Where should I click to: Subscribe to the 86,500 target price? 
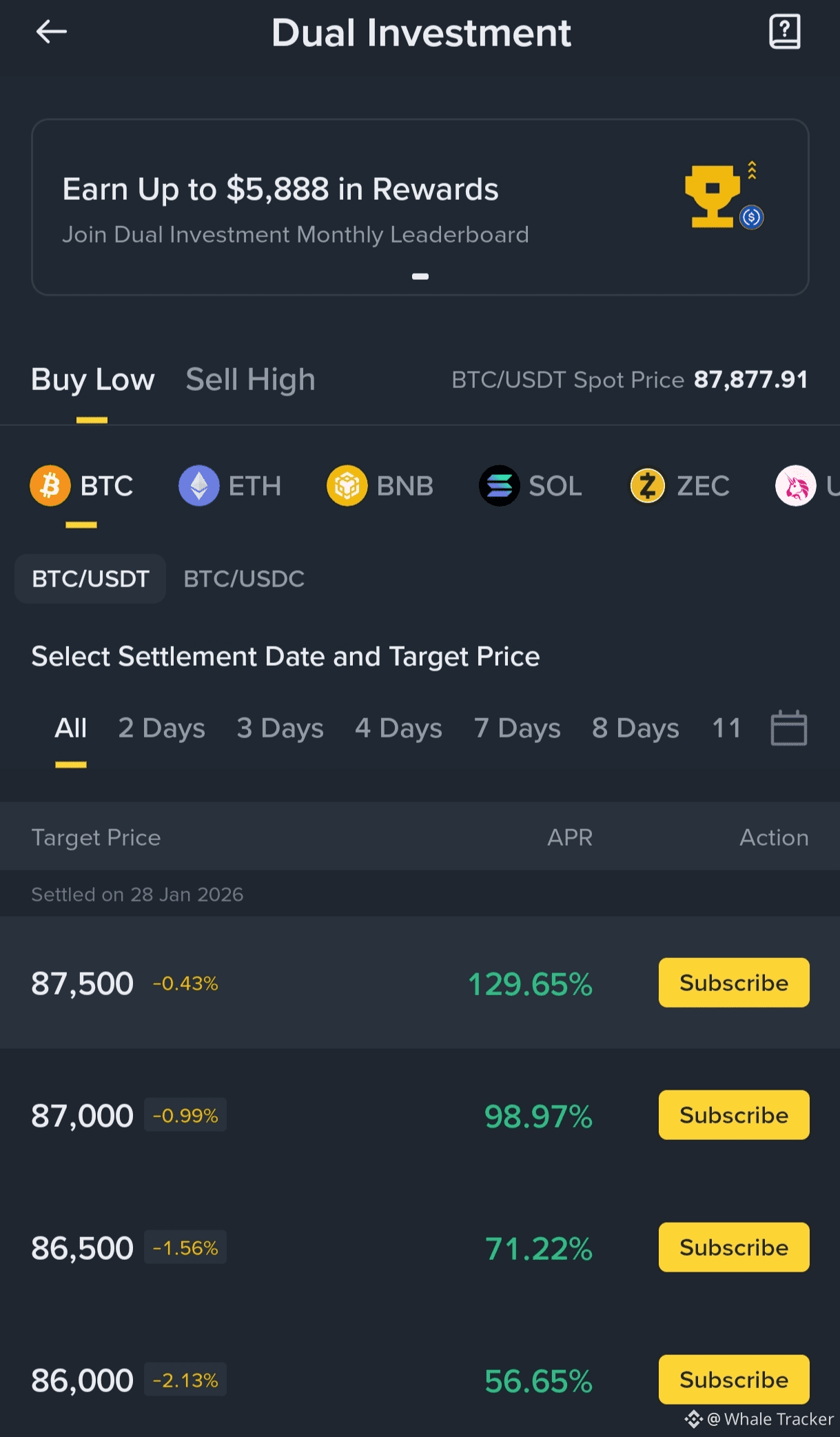point(733,1247)
